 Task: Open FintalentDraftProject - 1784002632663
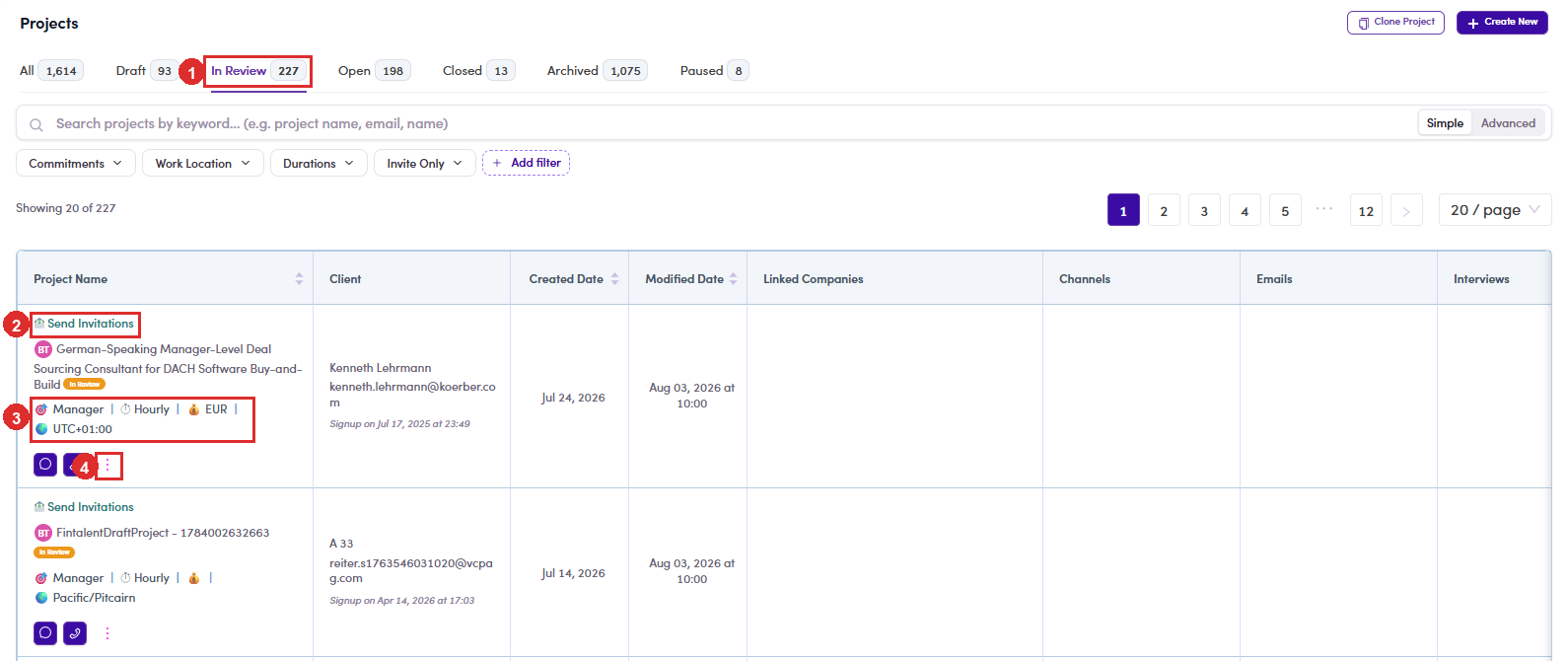click(163, 533)
